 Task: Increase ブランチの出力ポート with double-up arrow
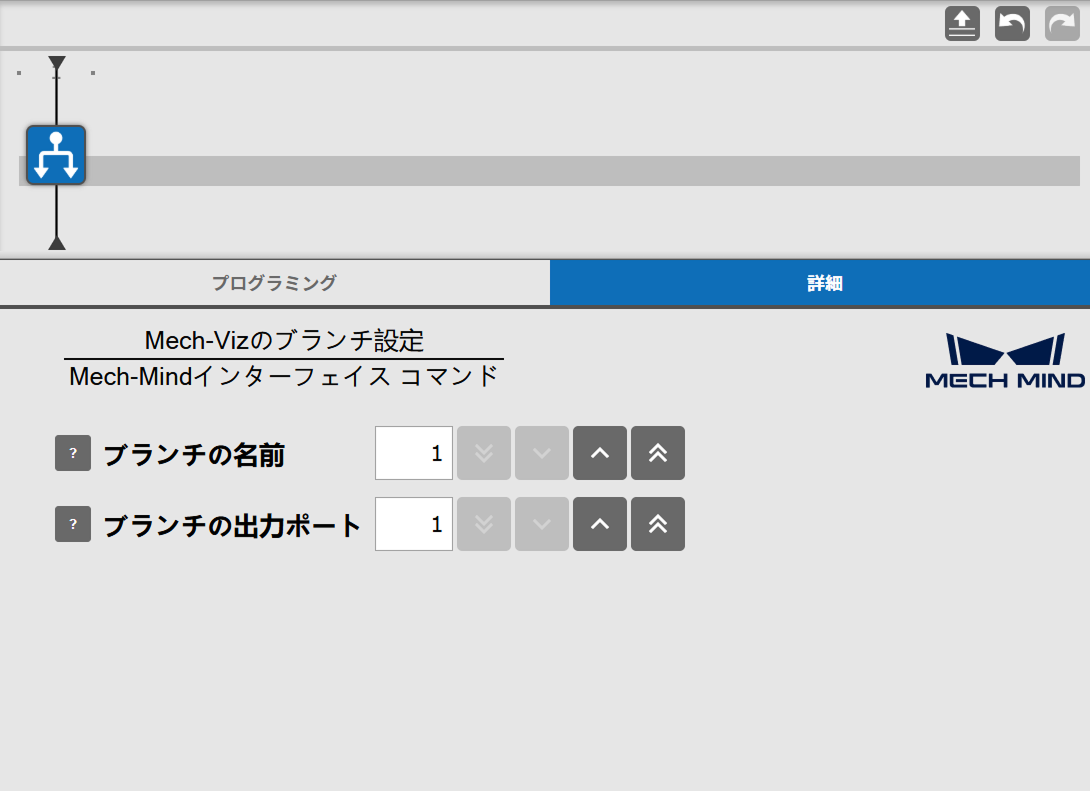tap(658, 524)
